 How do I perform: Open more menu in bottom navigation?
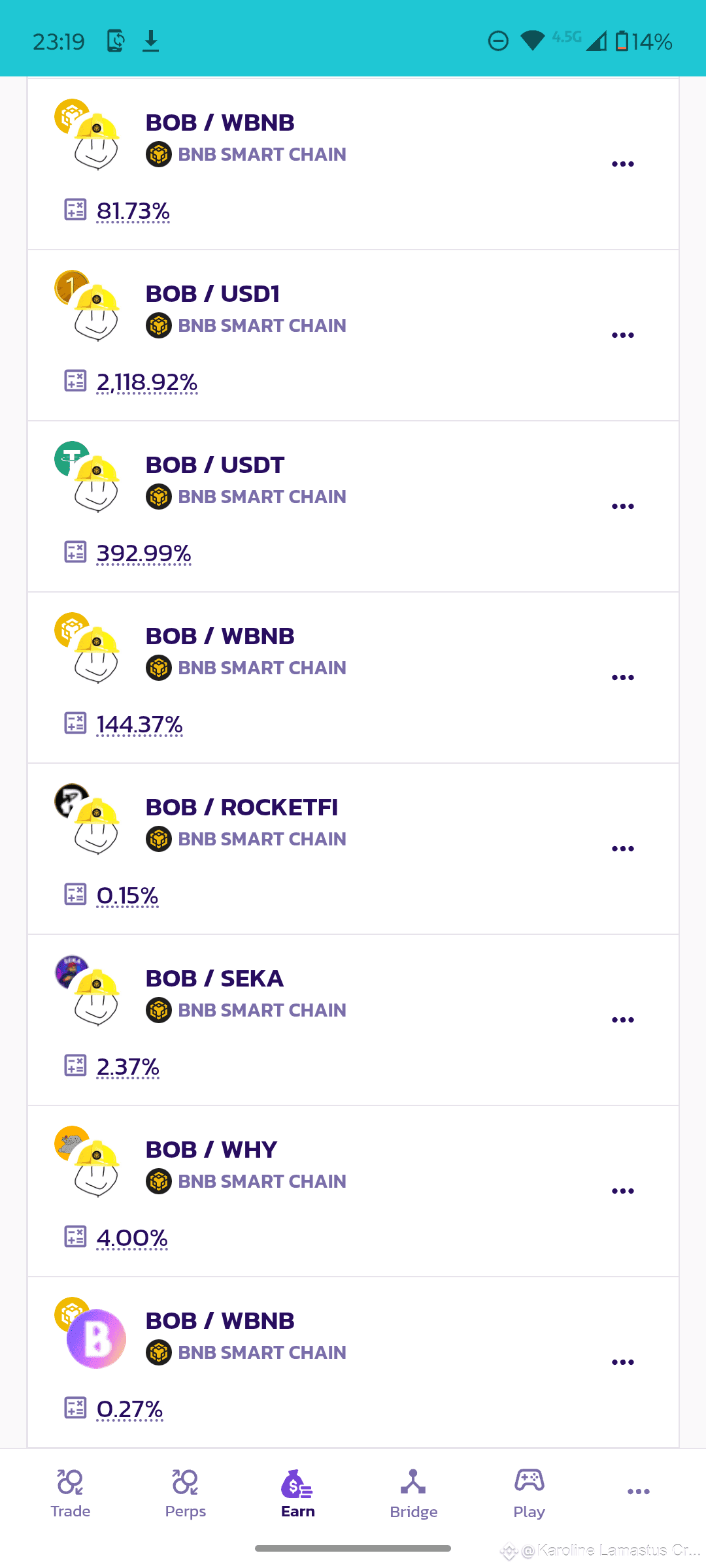pyautogui.click(x=639, y=1492)
